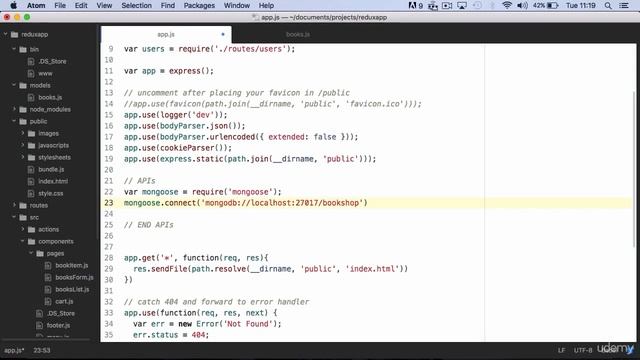Select .DS_Store file under bin
This screenshot has height=360, width=640.
coord(52,61)
